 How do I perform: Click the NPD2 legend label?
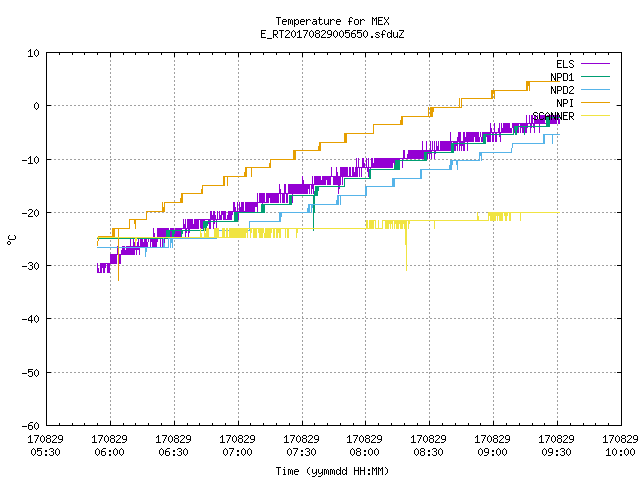click(562, 90)
